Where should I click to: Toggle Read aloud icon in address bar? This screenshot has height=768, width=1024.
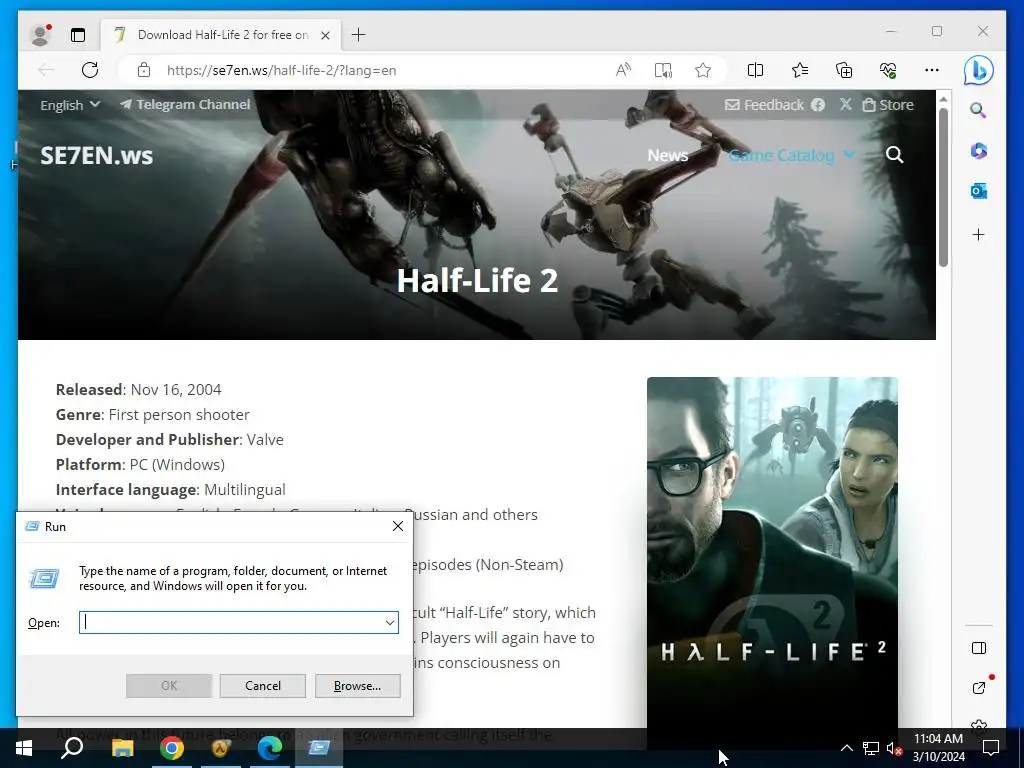(624, 70)
